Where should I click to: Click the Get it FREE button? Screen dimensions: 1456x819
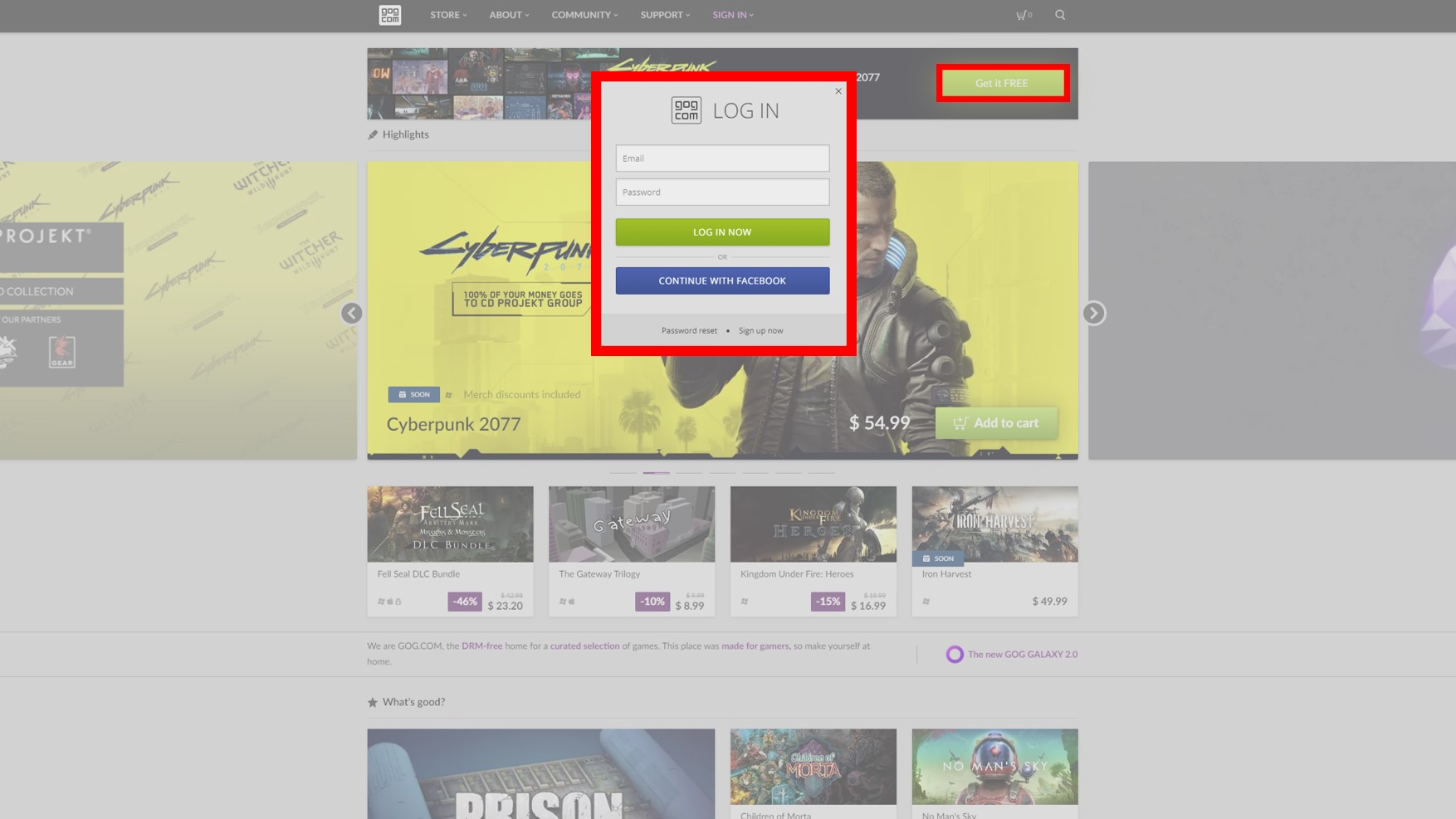[1002, 83]
